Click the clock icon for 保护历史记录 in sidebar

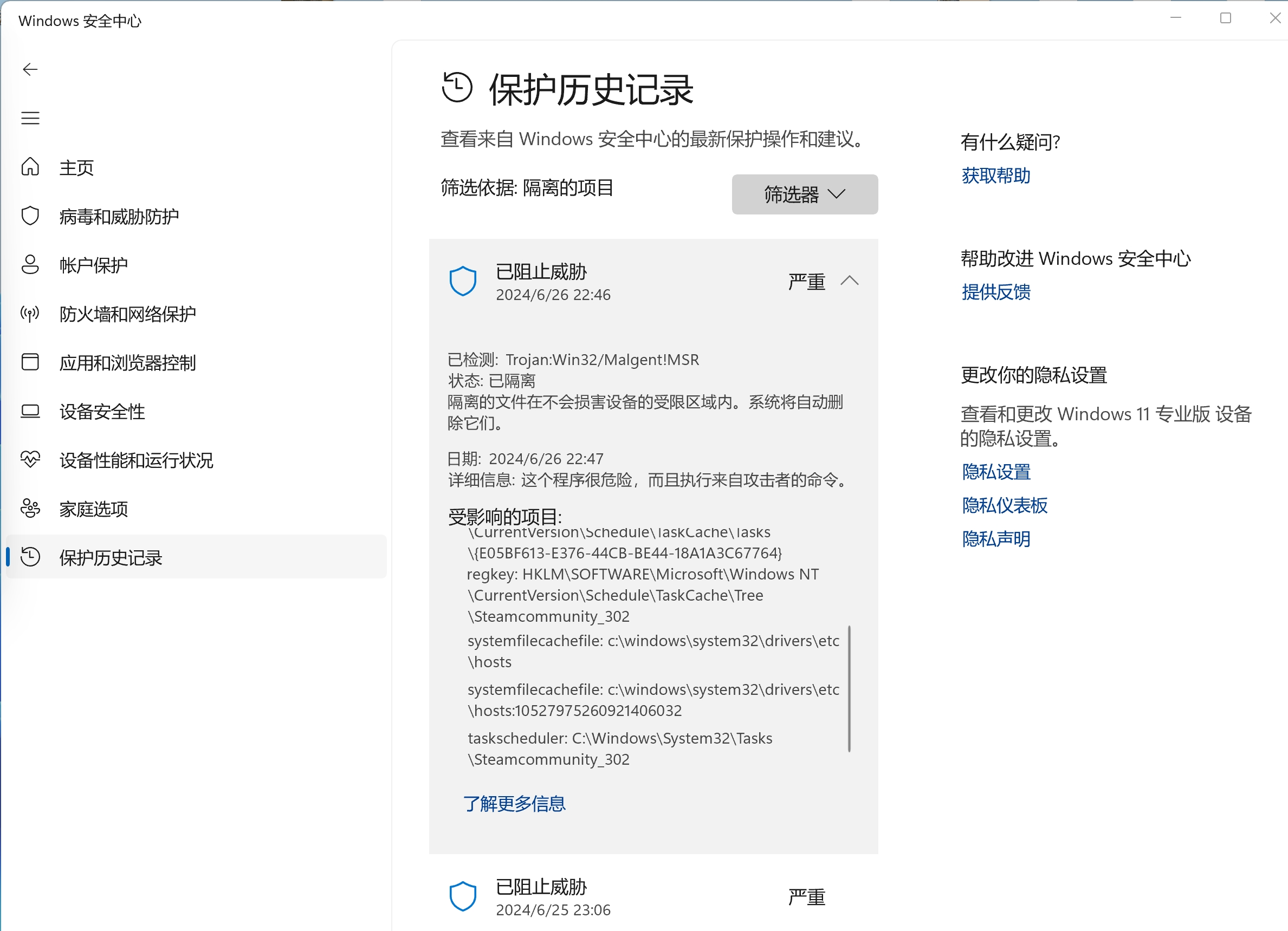click(30, 557)
